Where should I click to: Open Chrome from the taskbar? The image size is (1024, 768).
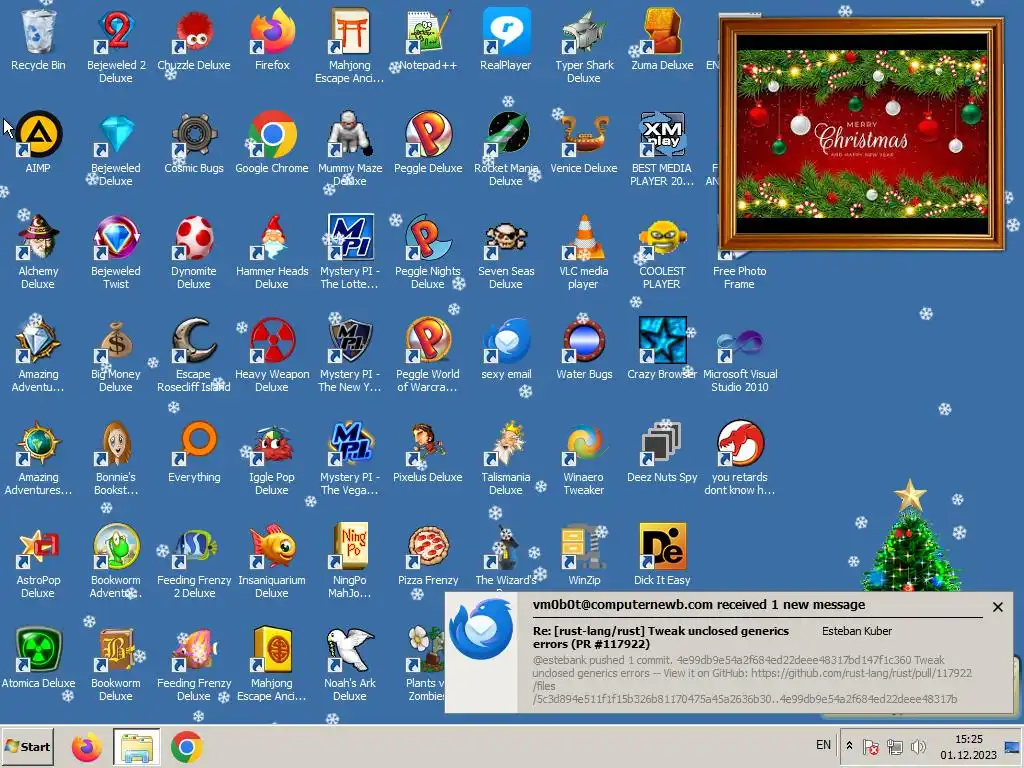point(187,747)
